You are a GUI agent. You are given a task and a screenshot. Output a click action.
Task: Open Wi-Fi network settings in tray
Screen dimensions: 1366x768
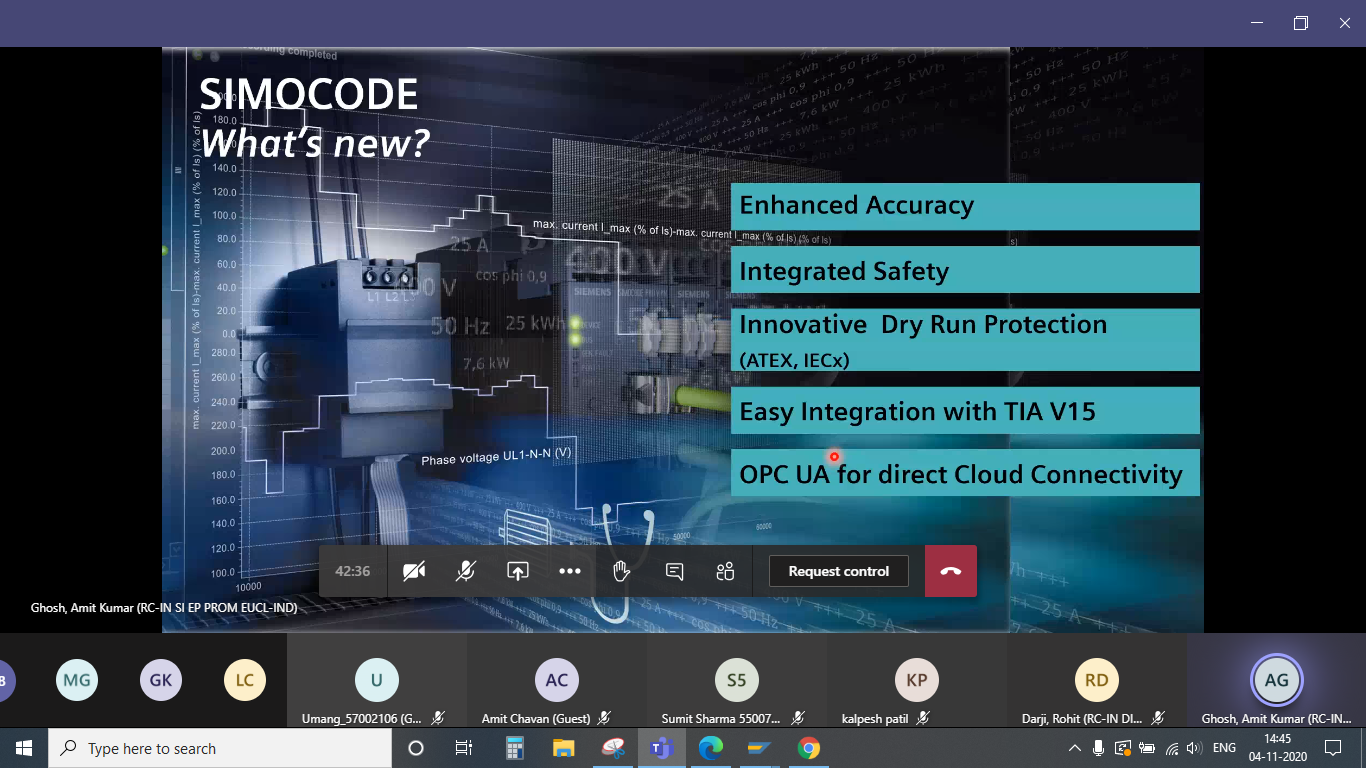[x=1171, y=748]
